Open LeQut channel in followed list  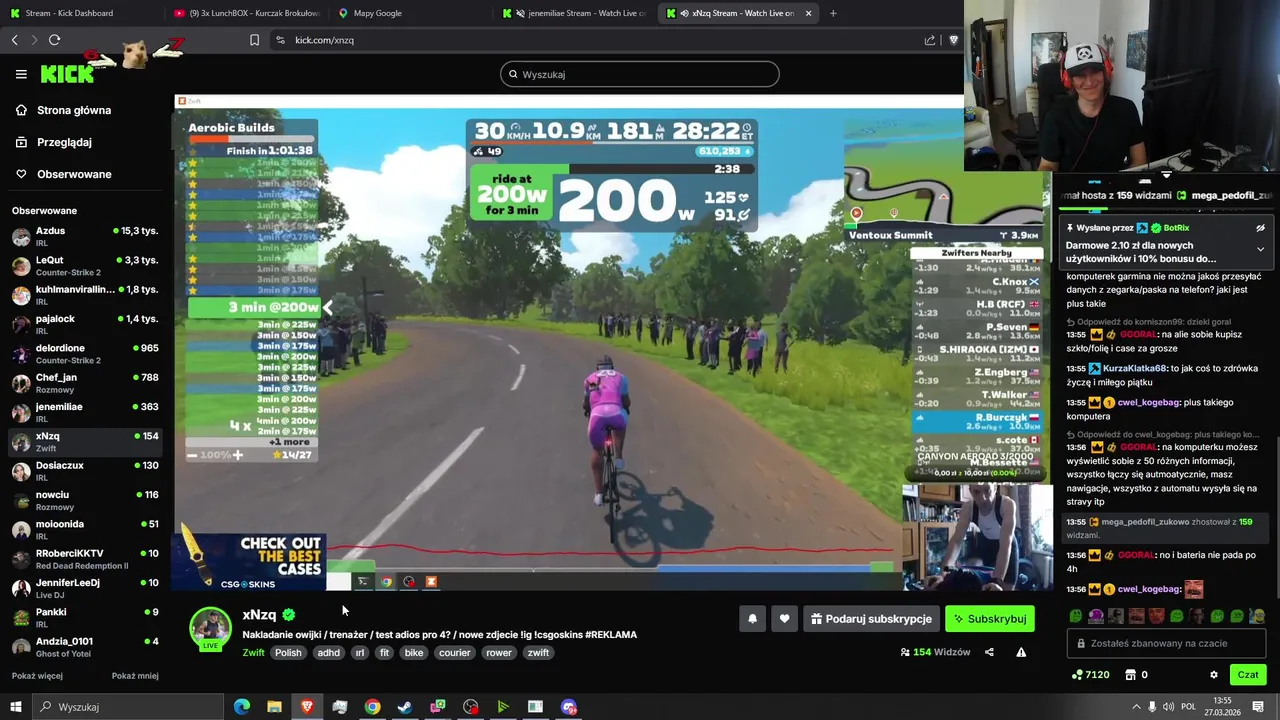coord(85,266)
